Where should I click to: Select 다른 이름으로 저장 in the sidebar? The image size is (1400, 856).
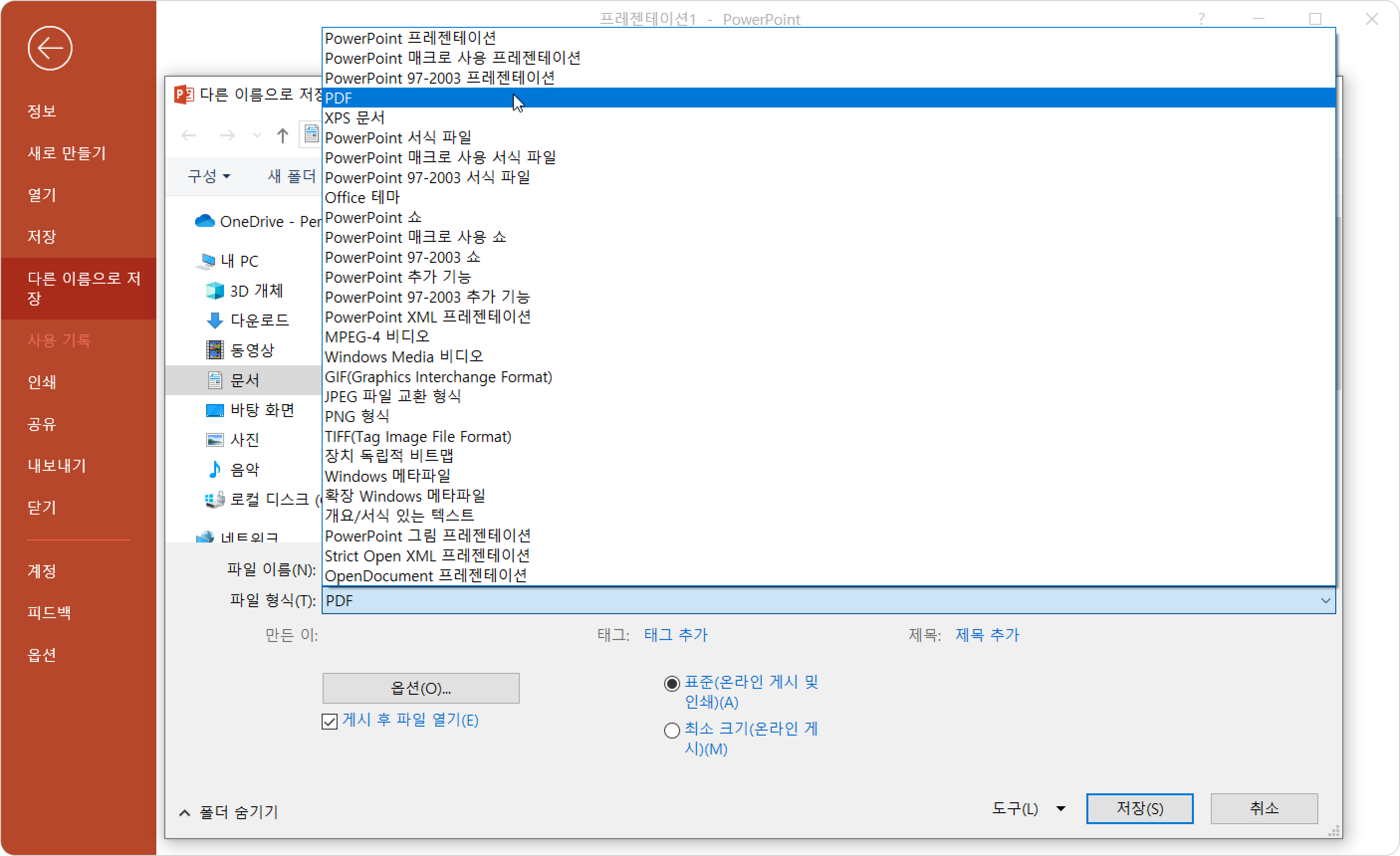[x=79, y=289]
